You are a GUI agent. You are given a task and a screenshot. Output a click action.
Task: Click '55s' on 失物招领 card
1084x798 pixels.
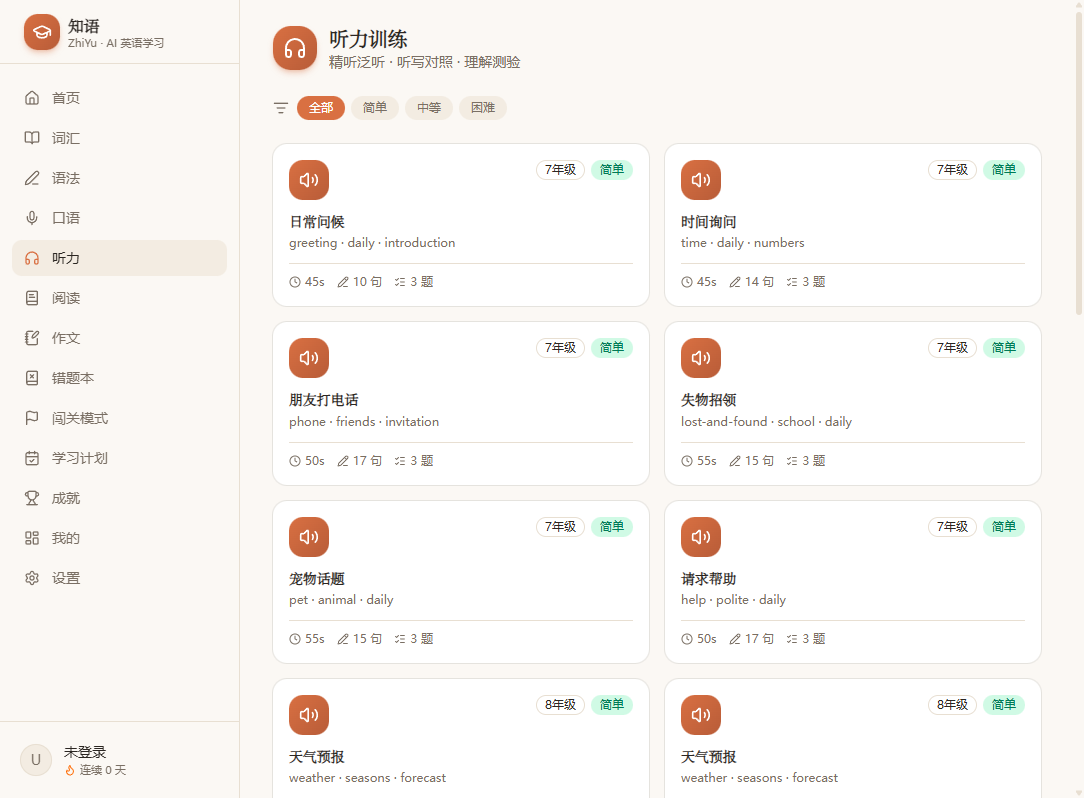click(x=707, y=461)
